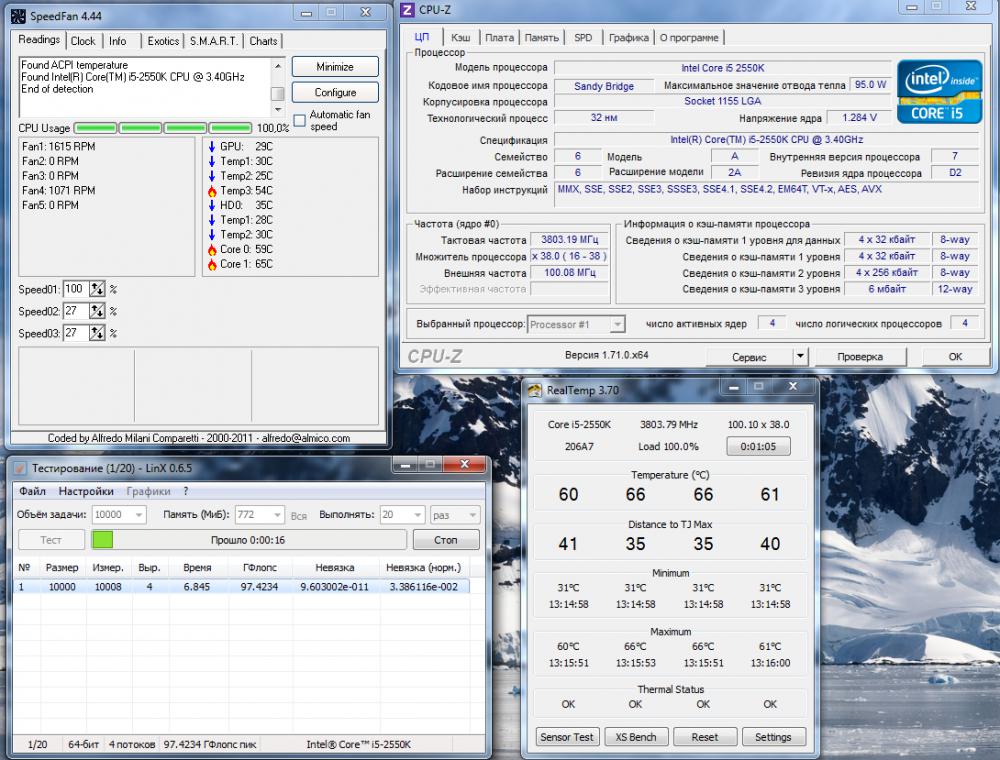Screen dimensions: 1000x760
Task: Click the Размер column header in LinX
Action: point(62,567)
